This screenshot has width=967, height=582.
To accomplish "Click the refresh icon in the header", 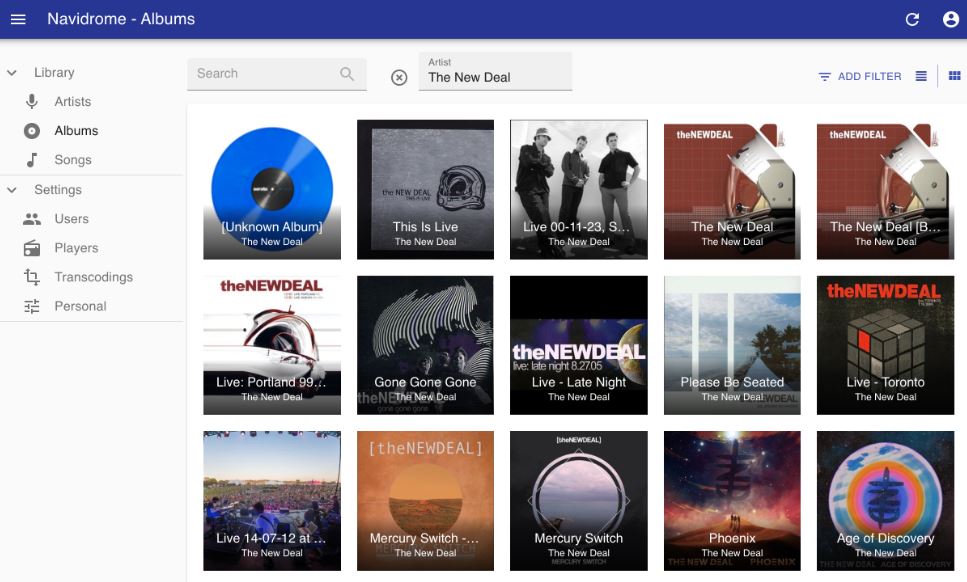I will 912,19.
